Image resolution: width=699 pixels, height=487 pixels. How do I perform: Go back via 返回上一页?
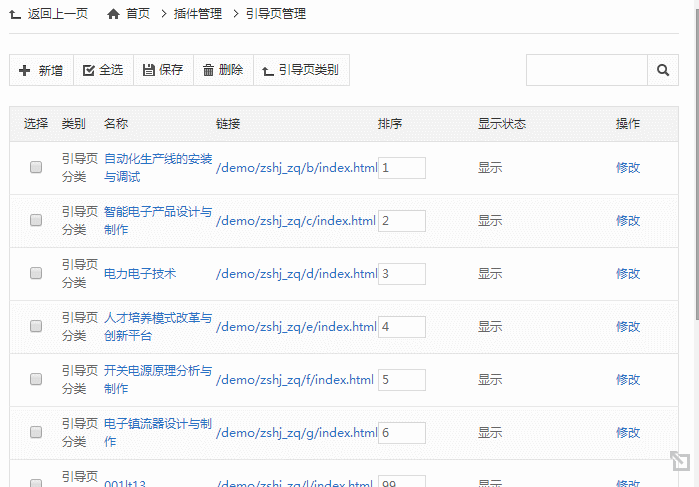point(49,14)
